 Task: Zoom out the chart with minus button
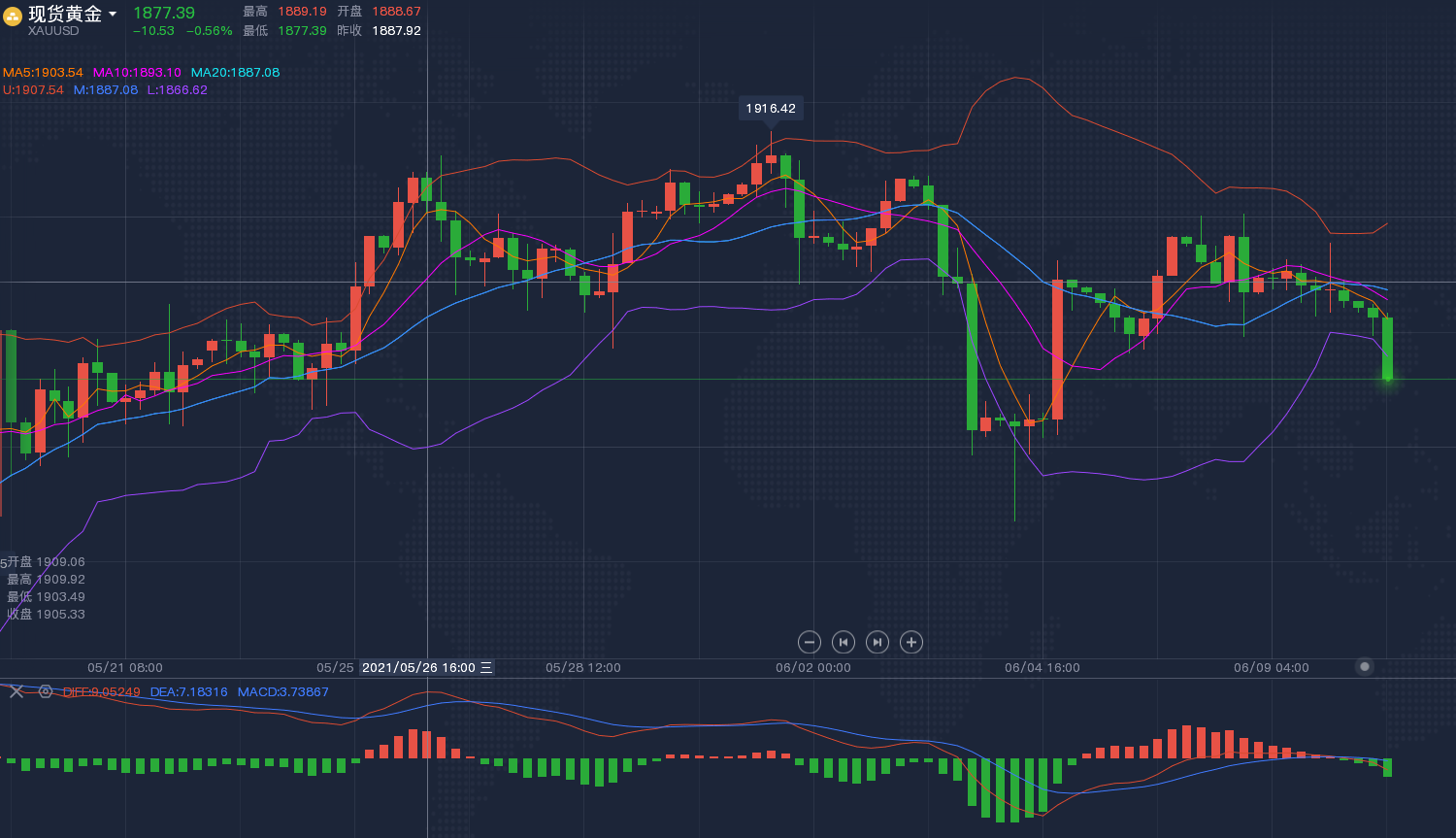(810, 642)
